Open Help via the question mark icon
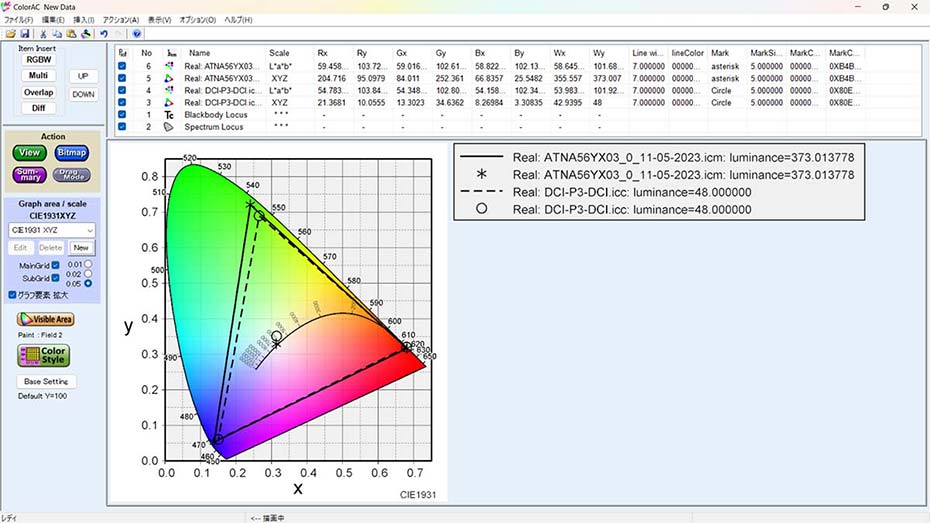 click(x=137, y=33)
